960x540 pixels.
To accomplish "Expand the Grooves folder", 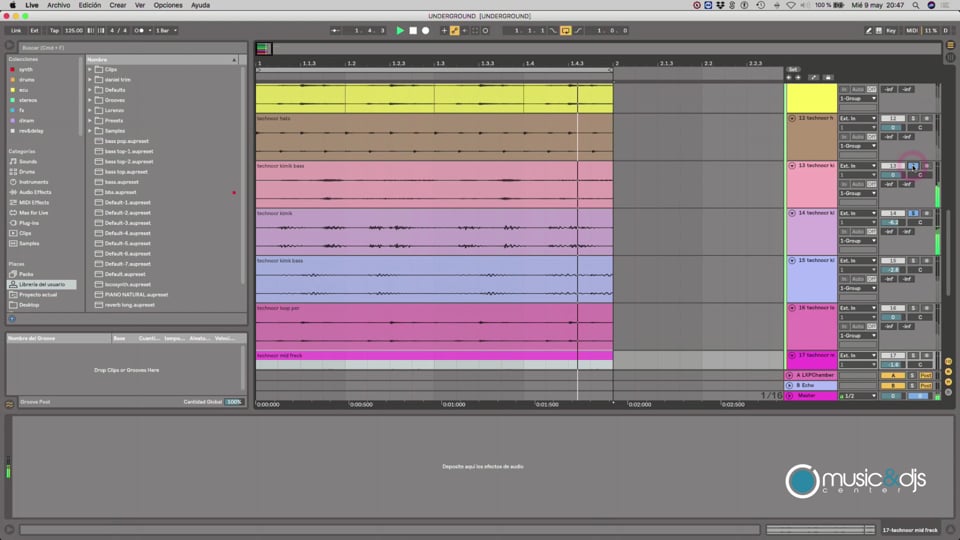I will 90,100.
